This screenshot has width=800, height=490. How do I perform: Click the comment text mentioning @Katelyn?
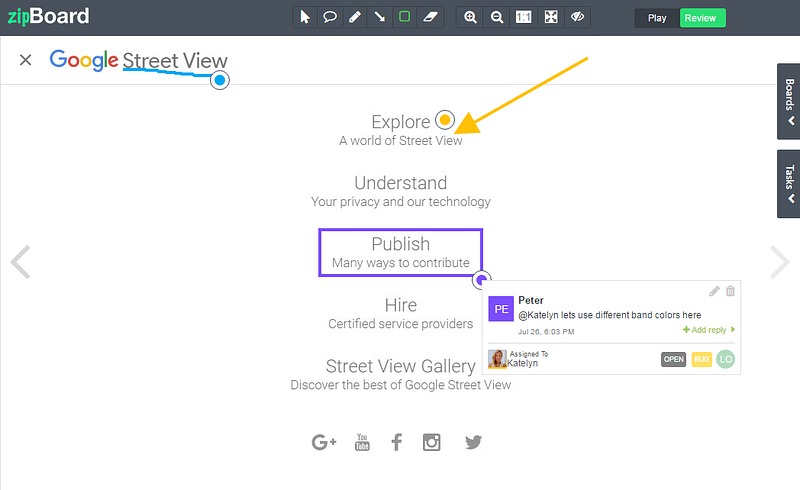(x=610, y=315)
